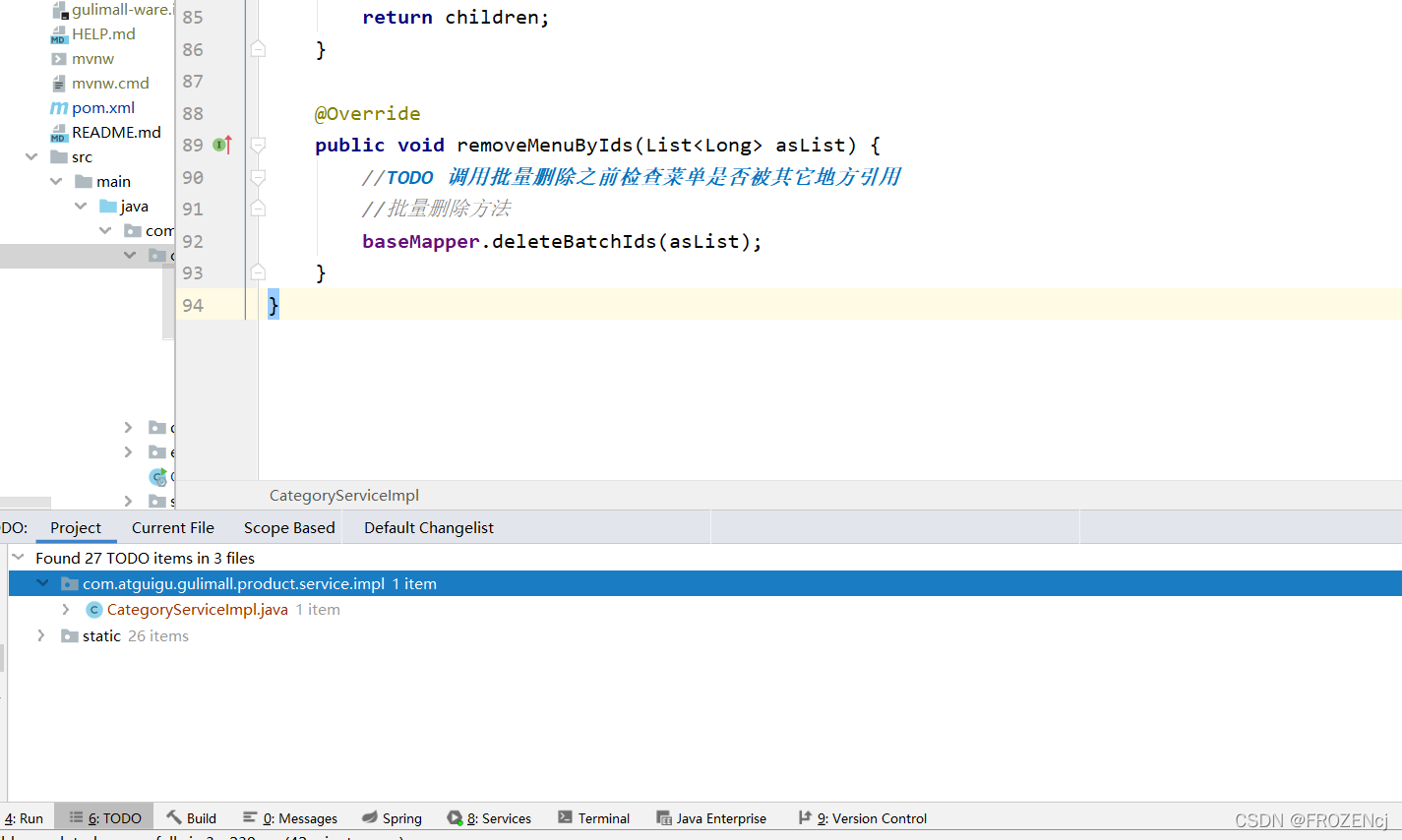
Task: Collapse the java folder in project tree
Action: [x=81, y=207]
